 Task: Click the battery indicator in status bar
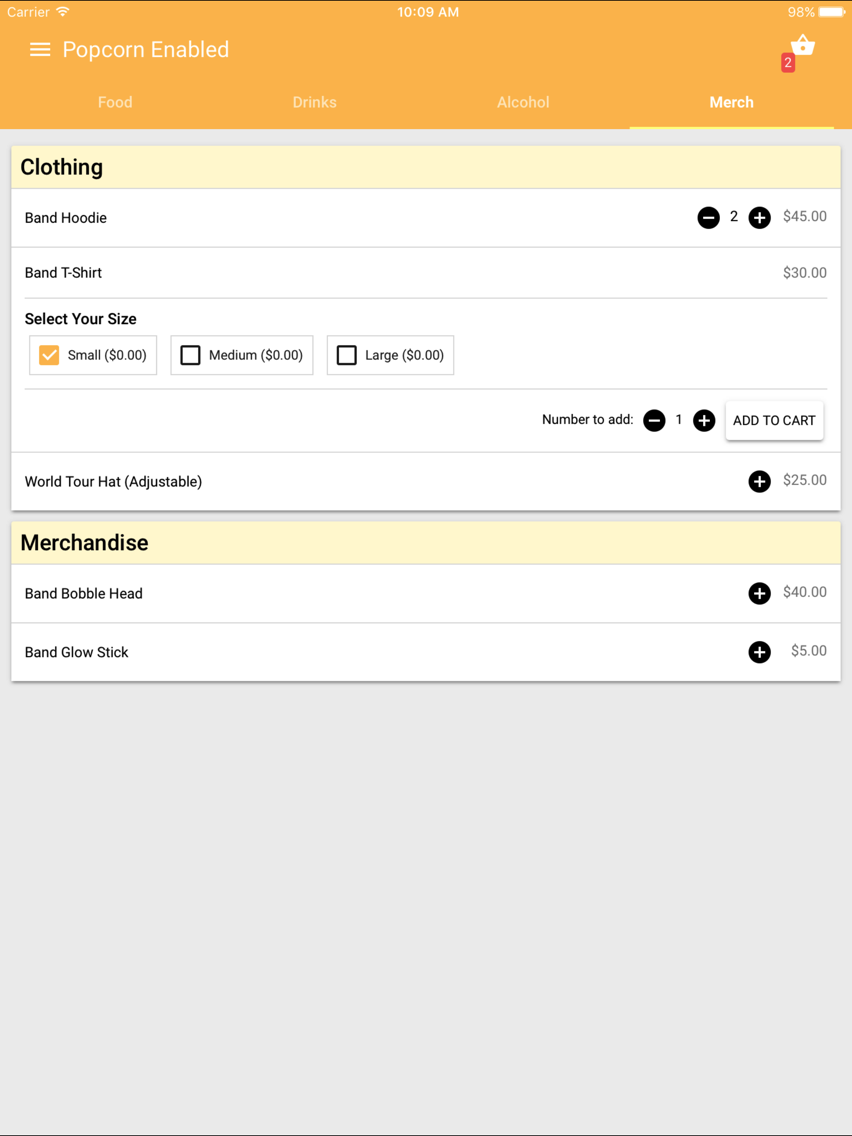click(x=832, y=12)
